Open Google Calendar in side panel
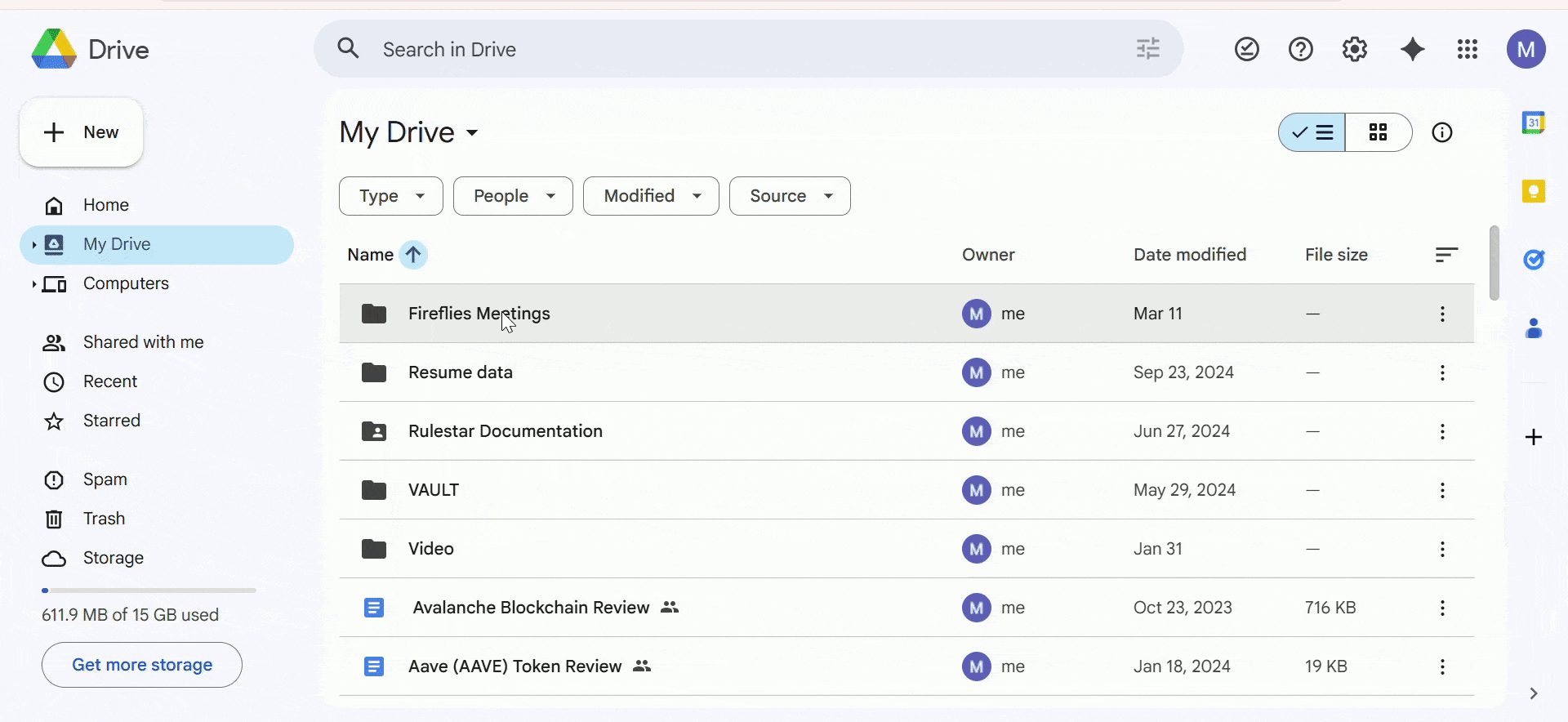This screenshot has height=722, width=1568. point(1533,123)
